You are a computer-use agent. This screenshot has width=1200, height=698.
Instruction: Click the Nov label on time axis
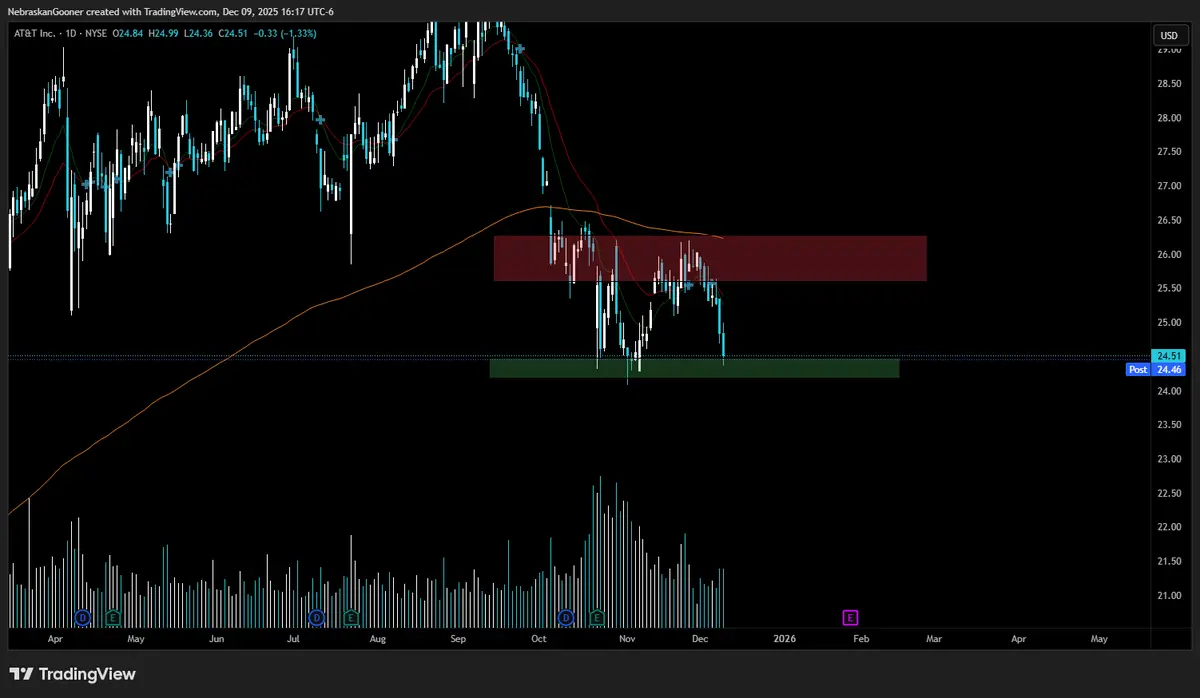coord(627,638)
